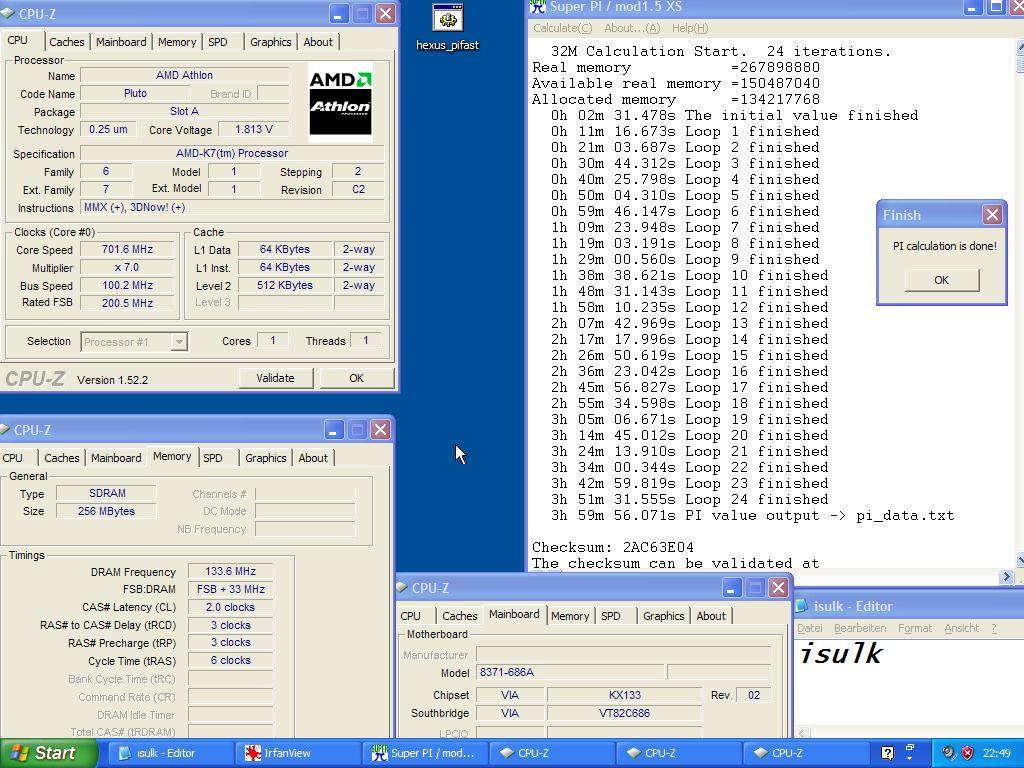Click the red security shield tray icon
The image size is (1024, 768).
(967, 753)
